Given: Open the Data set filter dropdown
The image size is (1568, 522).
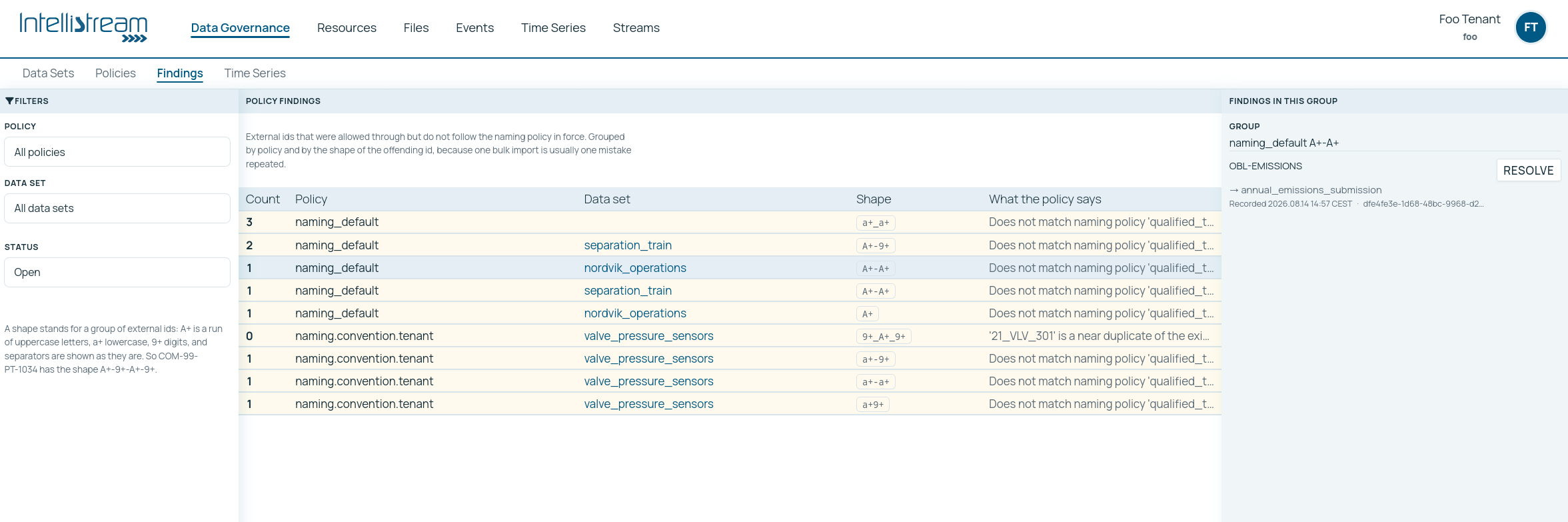Looking at the screenshot, I should click(117, 208).
